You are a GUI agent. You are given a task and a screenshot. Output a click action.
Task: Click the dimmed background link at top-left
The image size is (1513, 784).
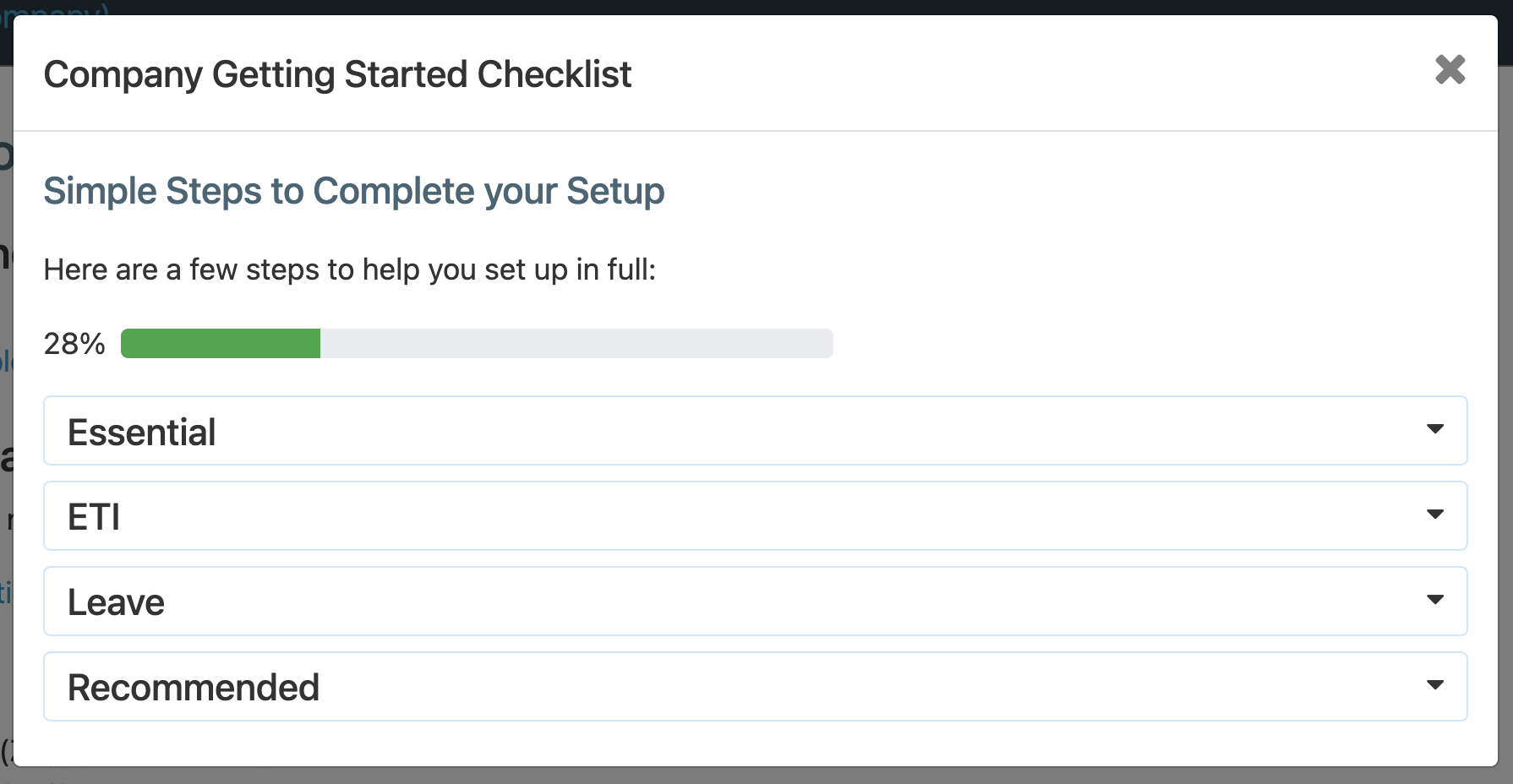[51, 8]
